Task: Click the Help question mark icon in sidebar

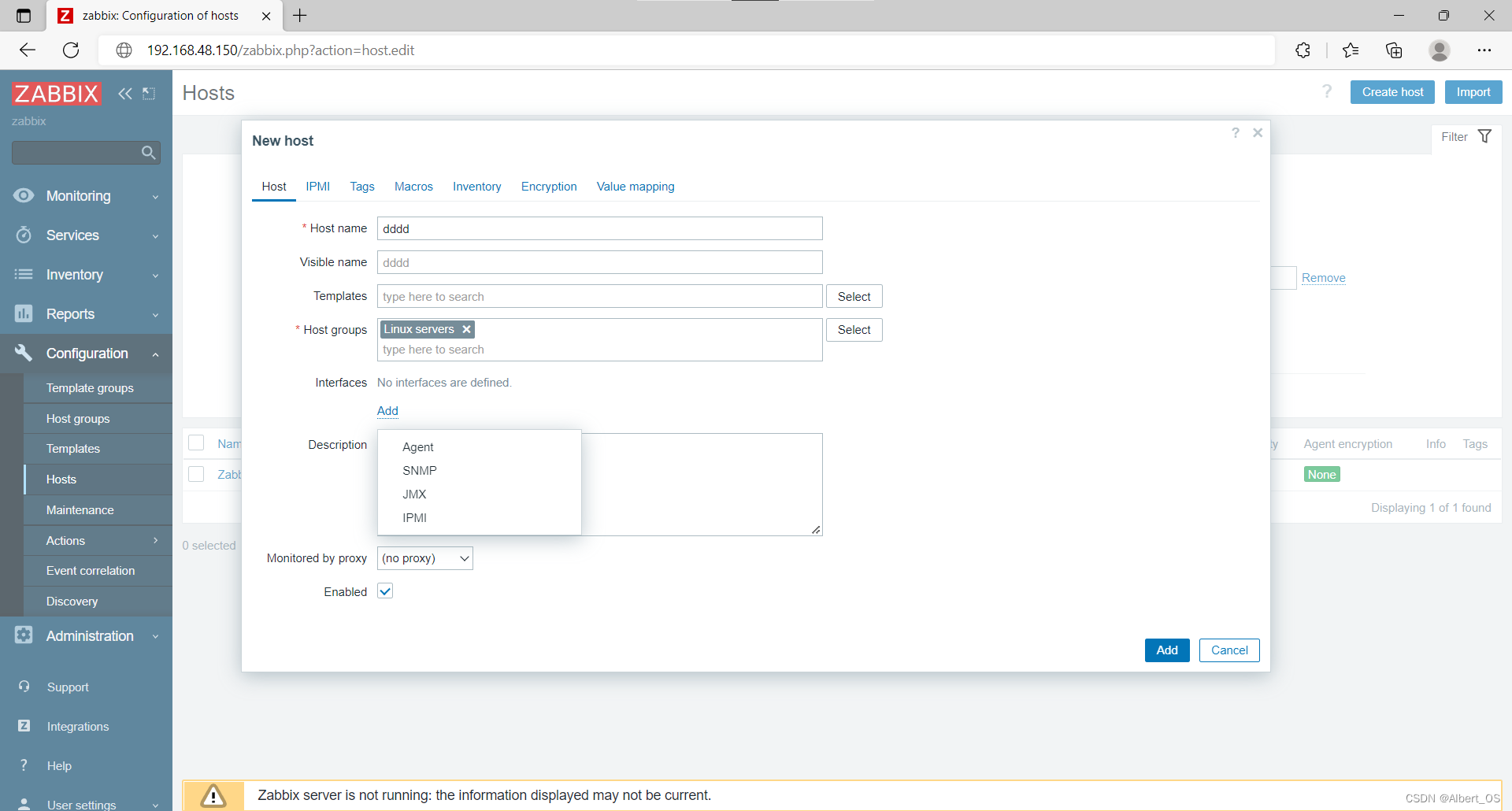Action: (x=24, y=765)
